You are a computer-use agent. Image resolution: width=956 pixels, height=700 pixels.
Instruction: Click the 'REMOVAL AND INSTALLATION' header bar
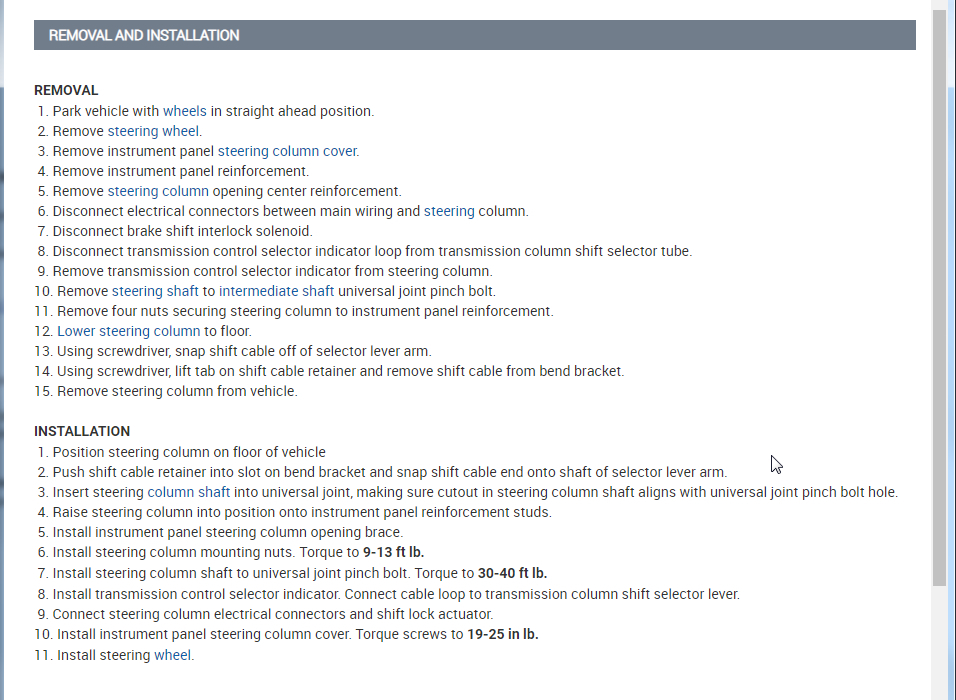pos(474,35)
